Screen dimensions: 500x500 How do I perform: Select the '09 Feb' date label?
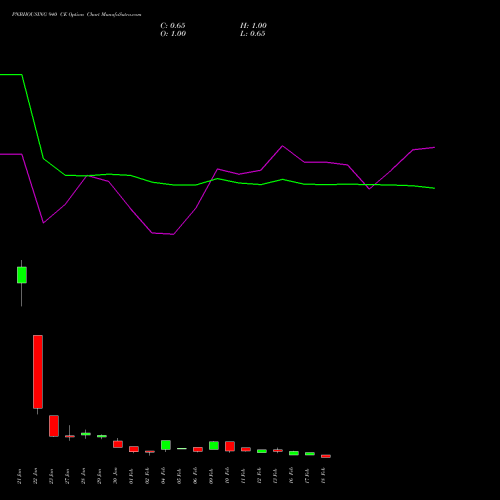pyautogui.click(x=211, y=476)
